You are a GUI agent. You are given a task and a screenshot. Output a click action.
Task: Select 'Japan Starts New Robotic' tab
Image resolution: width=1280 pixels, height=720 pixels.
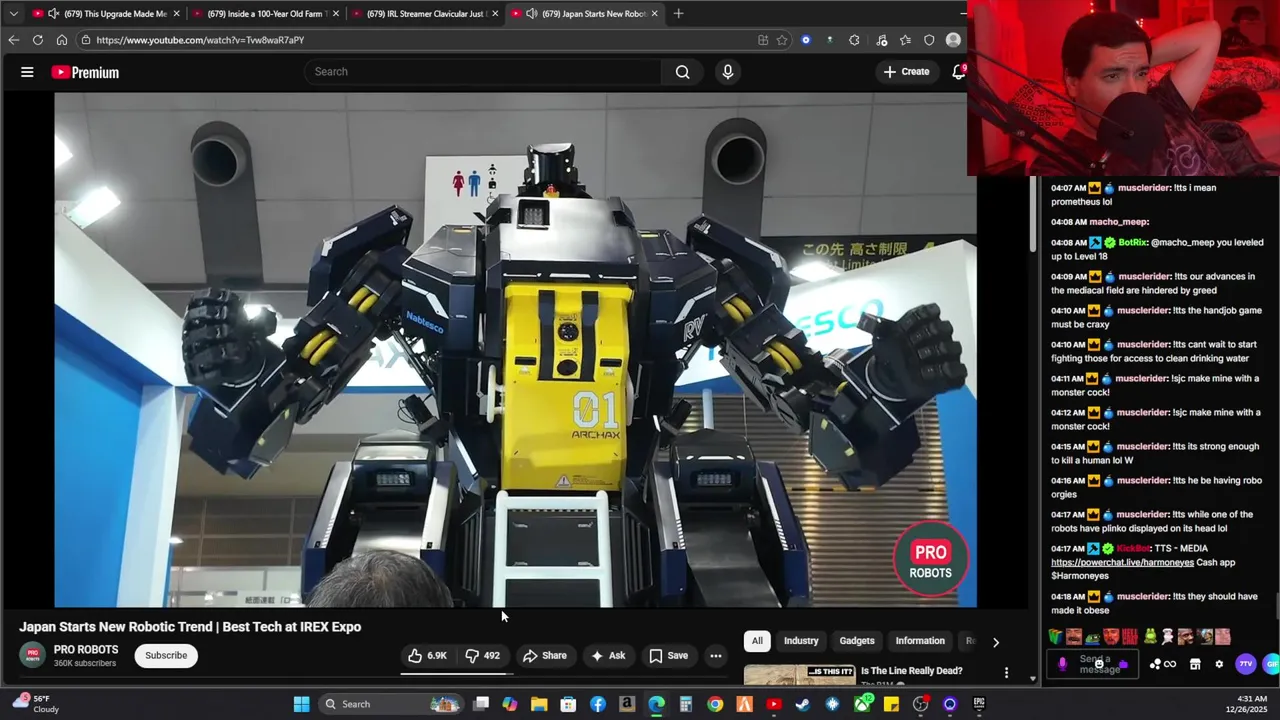coord(585,14)
